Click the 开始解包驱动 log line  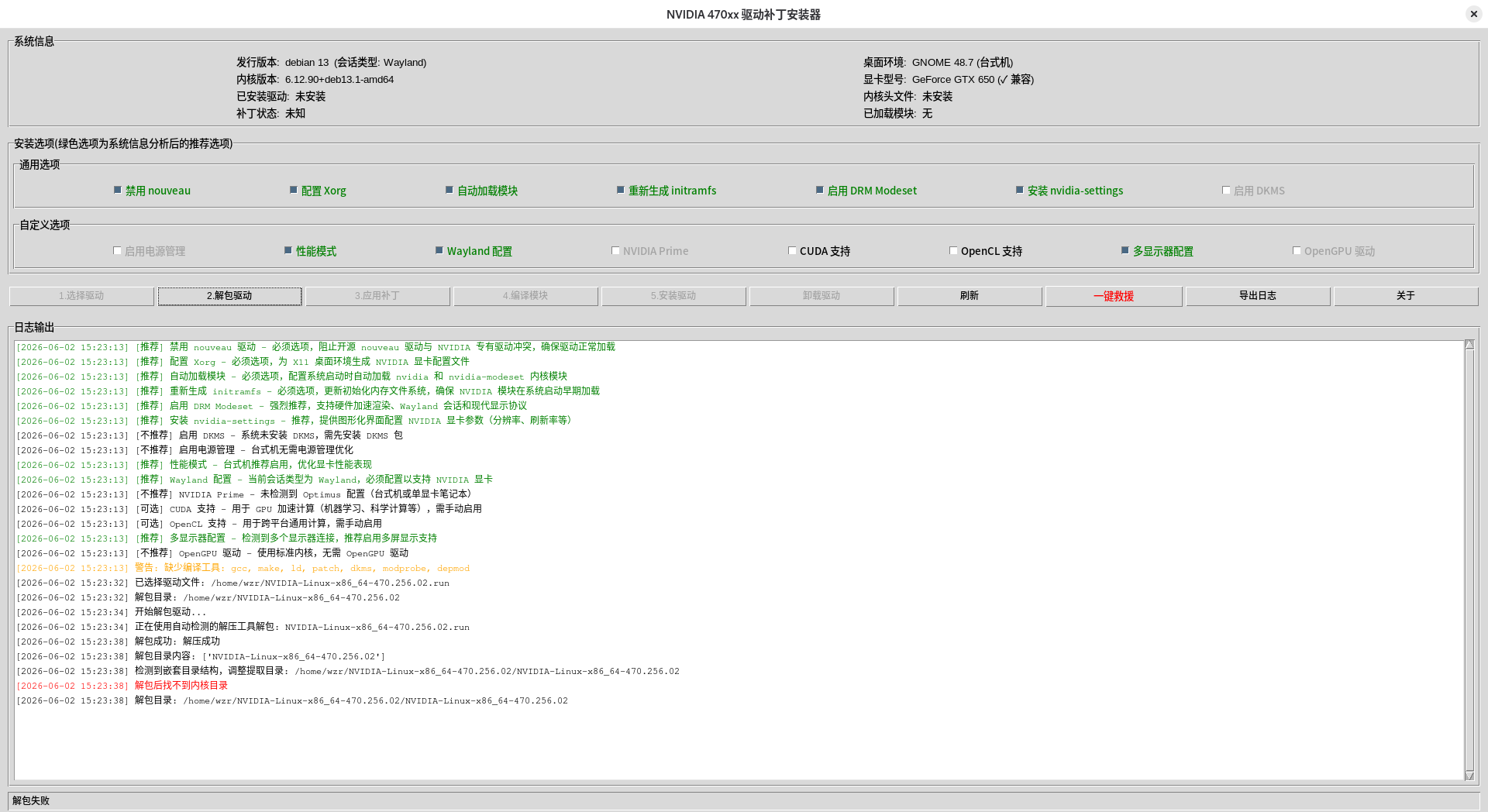click(x=112, y=612)
